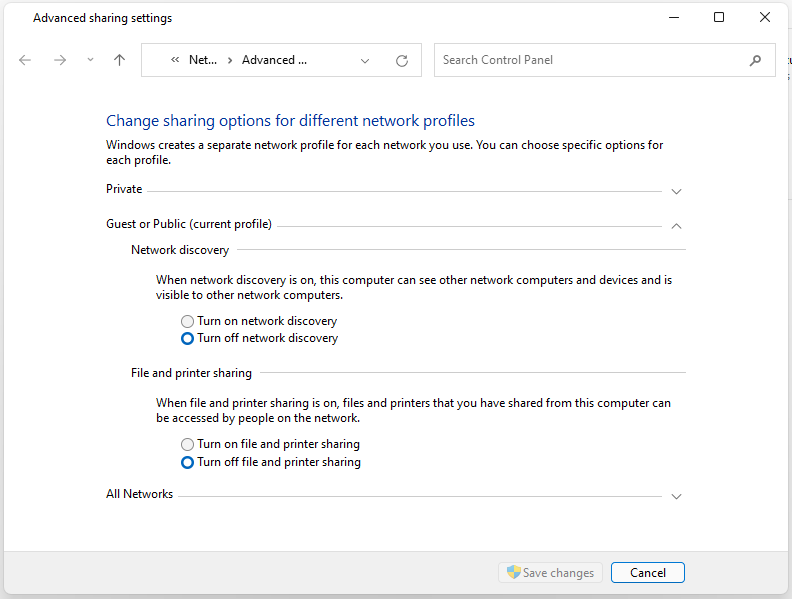Select Turn off network discovery

coord(187,338)
